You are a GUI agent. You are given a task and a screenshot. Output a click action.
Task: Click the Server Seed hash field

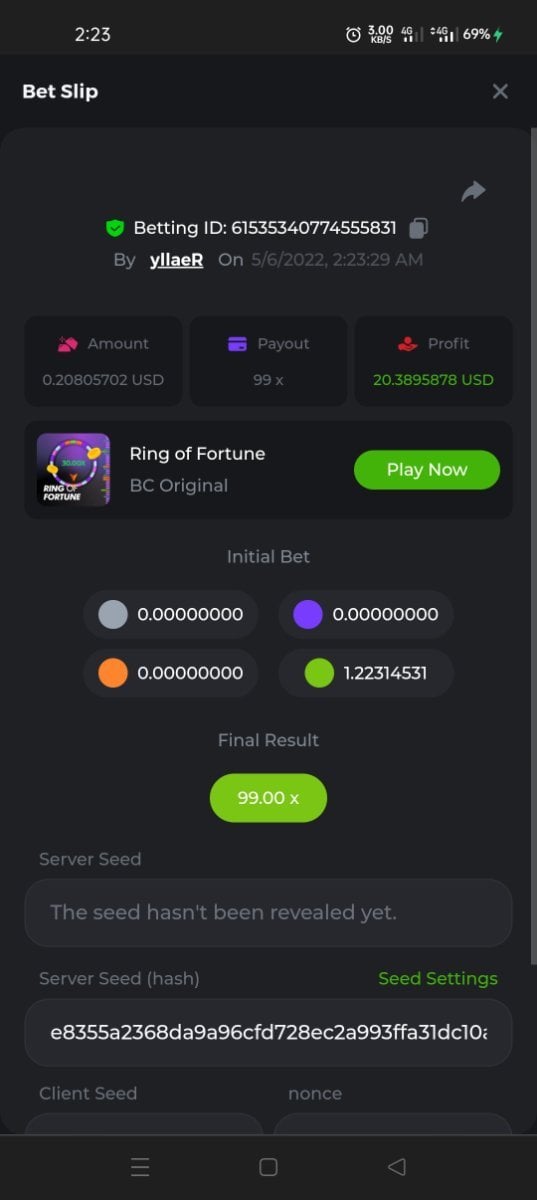[x=268, y=1032]
